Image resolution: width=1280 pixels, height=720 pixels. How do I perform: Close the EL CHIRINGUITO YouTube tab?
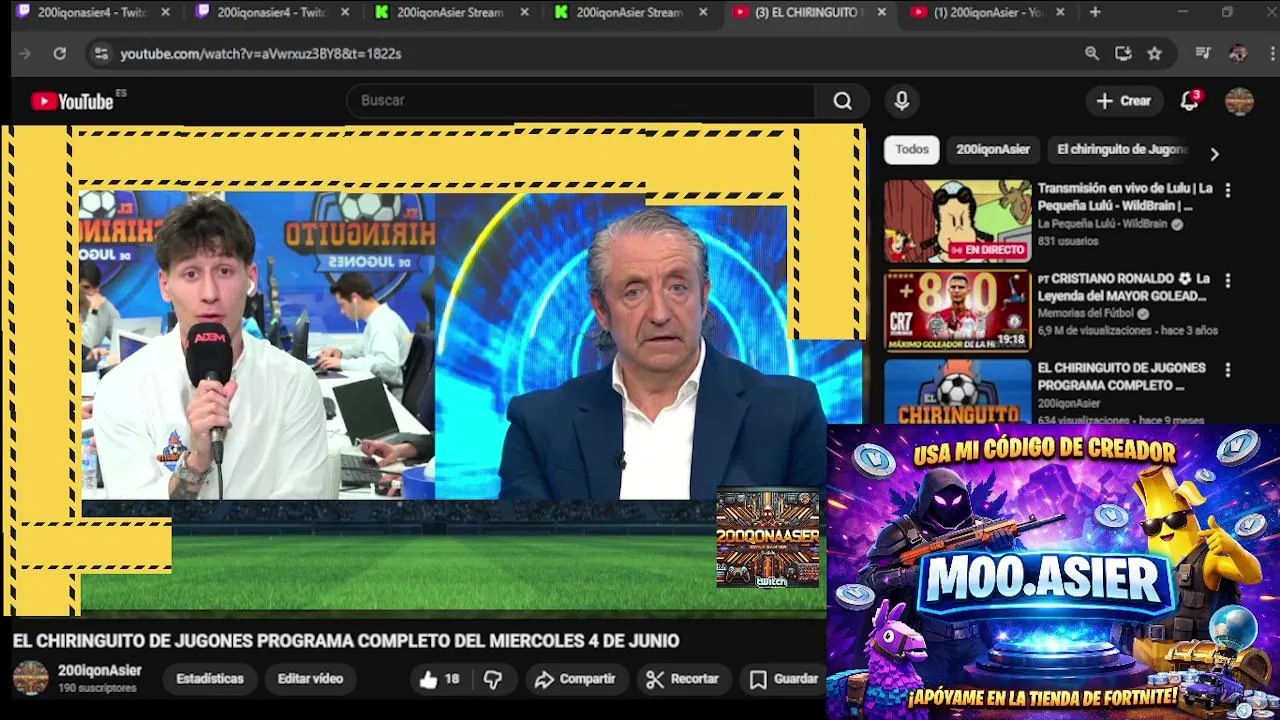(881, 13)
